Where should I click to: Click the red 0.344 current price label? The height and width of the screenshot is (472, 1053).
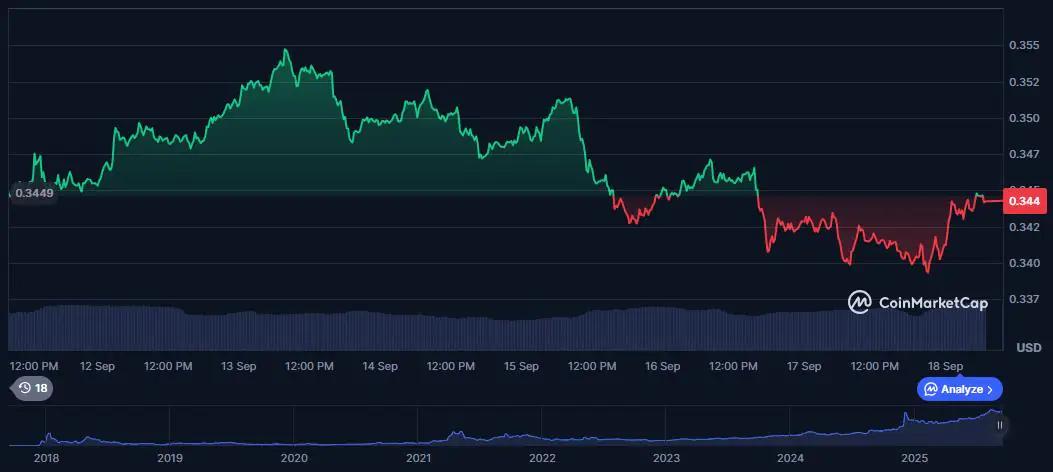point(1022,201)
